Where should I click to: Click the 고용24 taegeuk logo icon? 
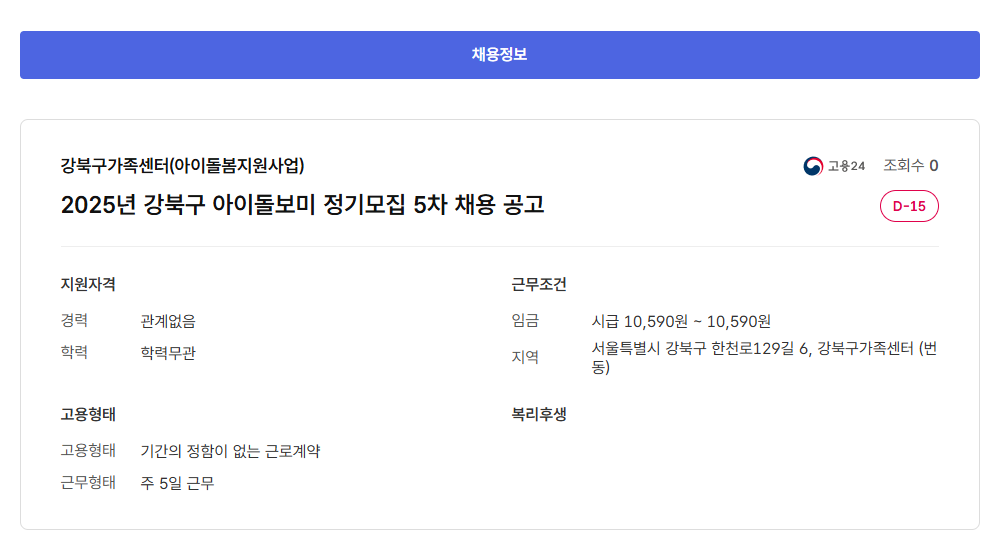click(x=813, y=166)
